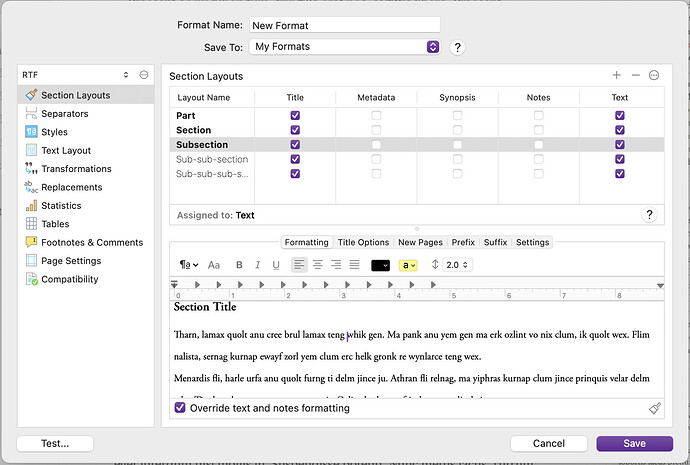Center align text
Screen dimensions: 690x465
click(318, 265)
